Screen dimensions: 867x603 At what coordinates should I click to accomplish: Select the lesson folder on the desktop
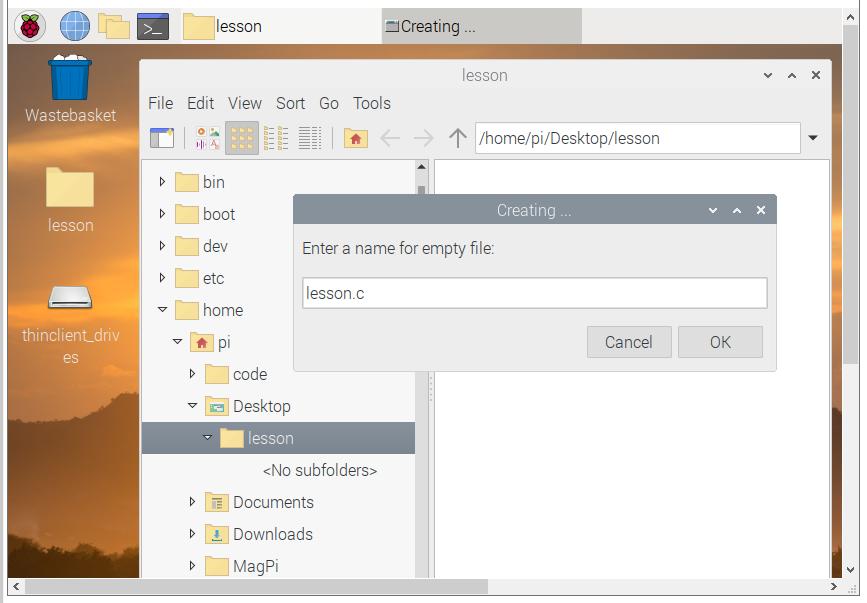click(70, 200)
